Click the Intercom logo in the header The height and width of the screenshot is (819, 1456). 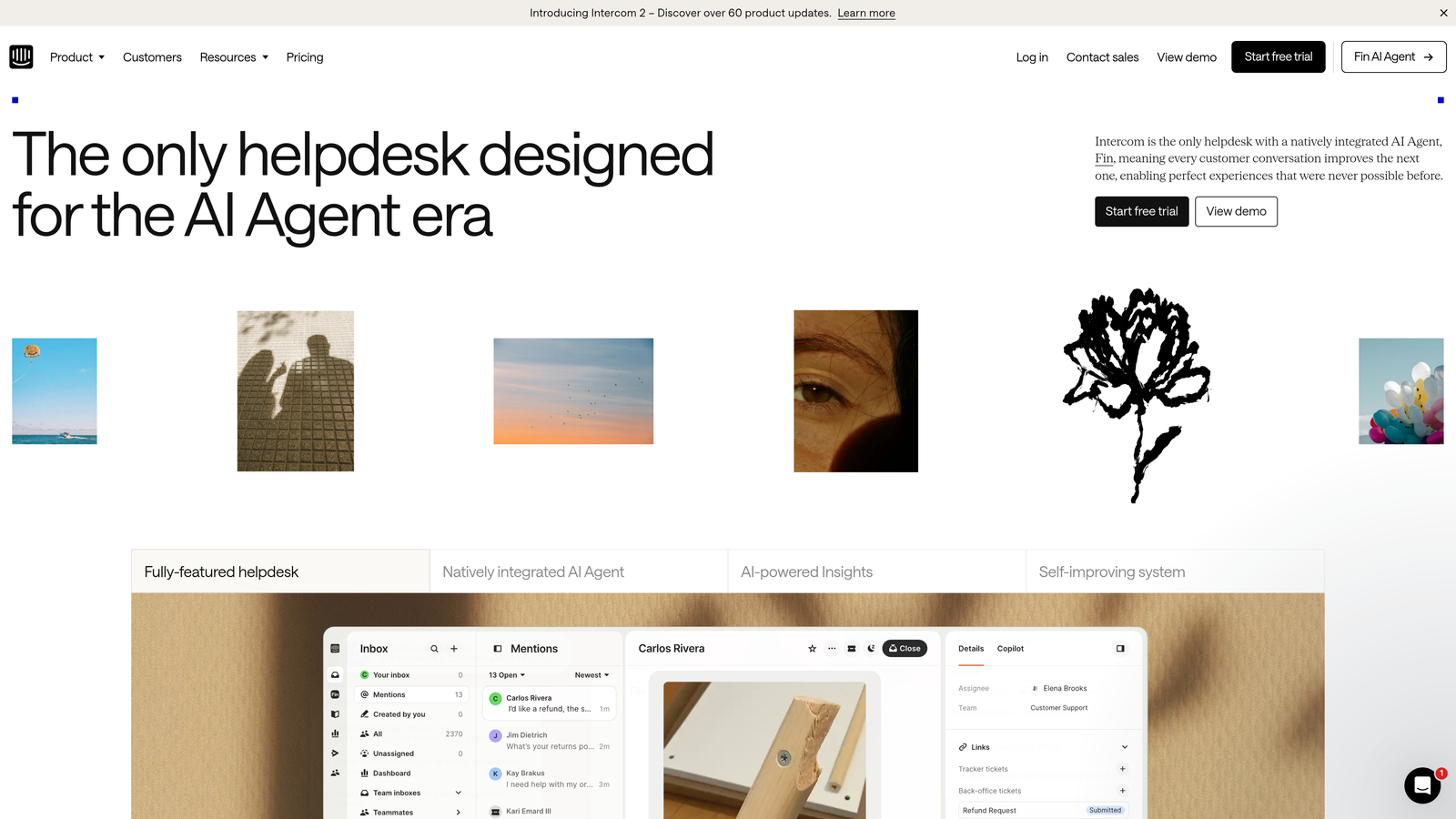21,56
